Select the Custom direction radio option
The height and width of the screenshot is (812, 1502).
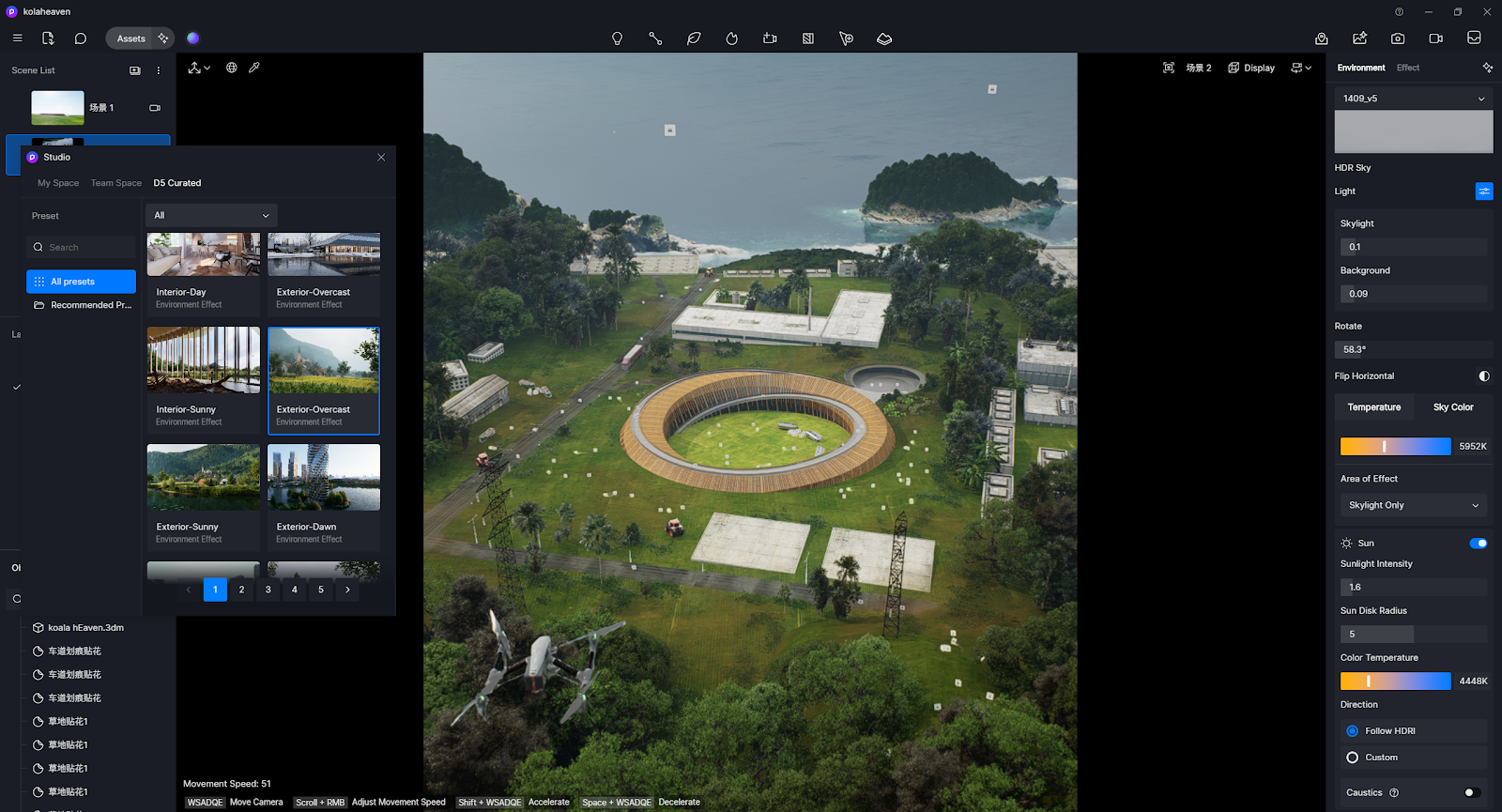[x=1352, y=758]
